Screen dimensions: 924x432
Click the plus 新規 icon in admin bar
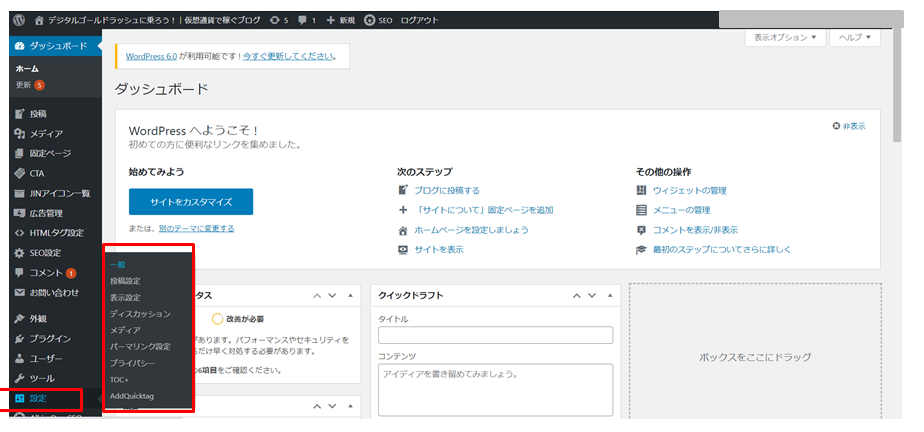[330, 20]
